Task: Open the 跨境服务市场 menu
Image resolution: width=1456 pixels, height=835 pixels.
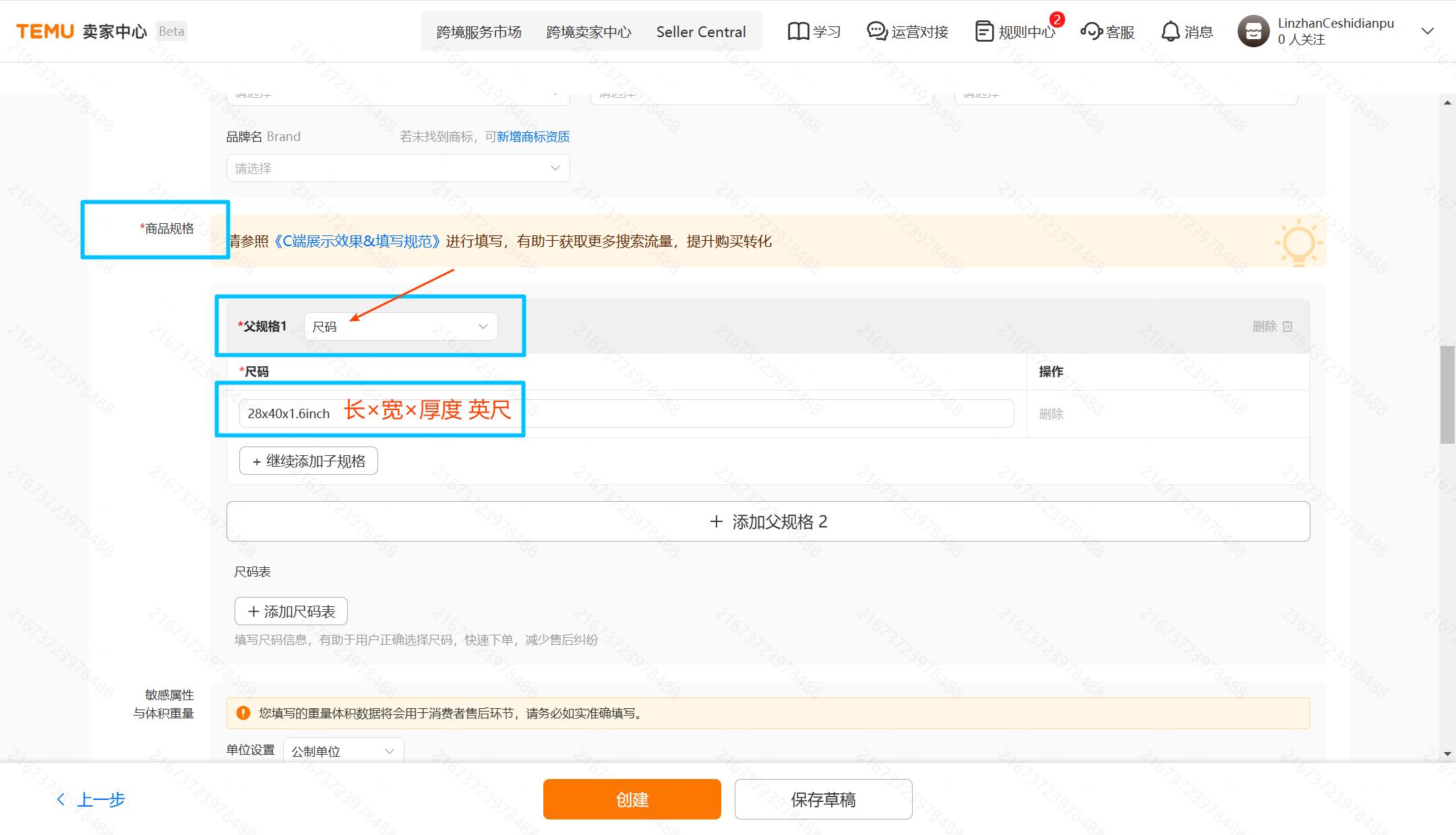Action: (x=479, y=31)
